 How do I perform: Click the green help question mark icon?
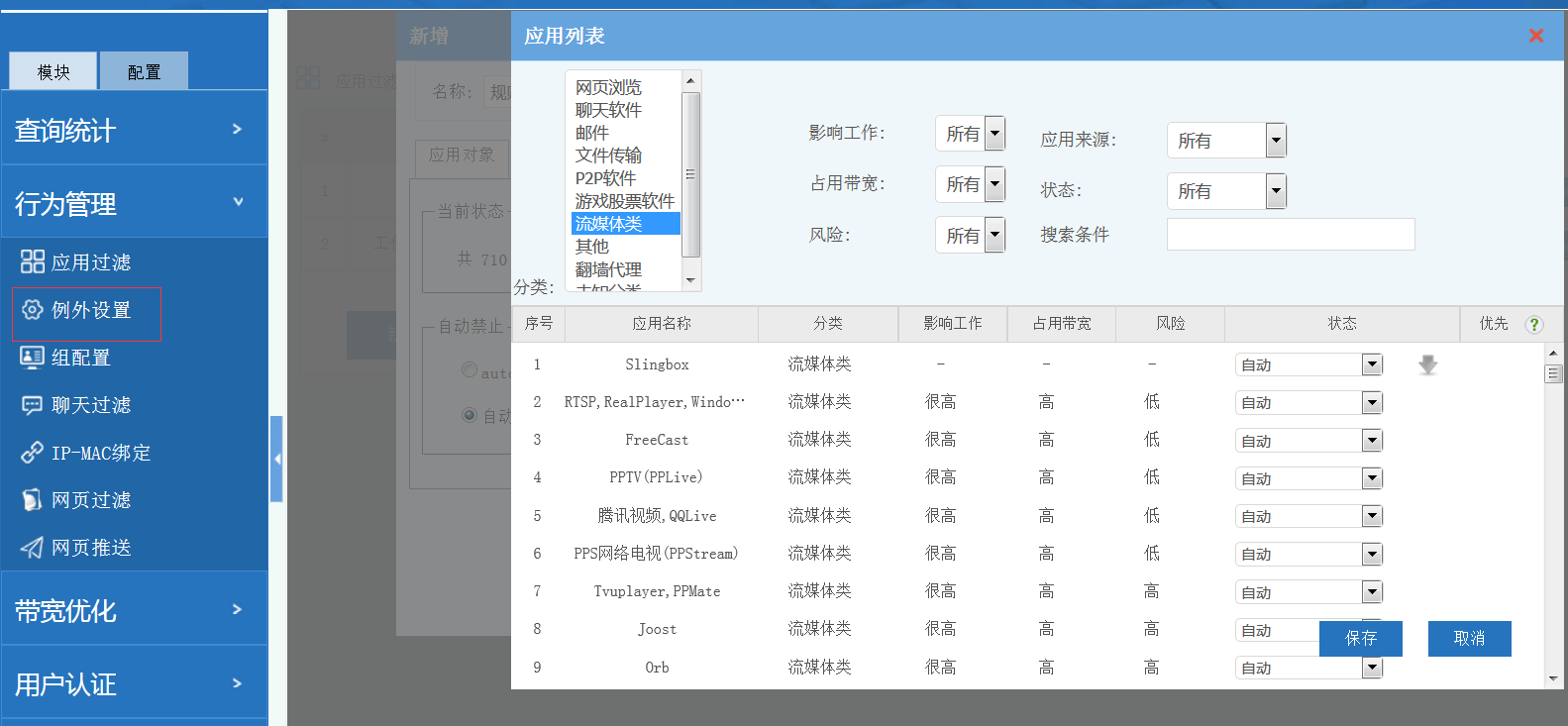pyautogui.click(x=1534, y=324)
